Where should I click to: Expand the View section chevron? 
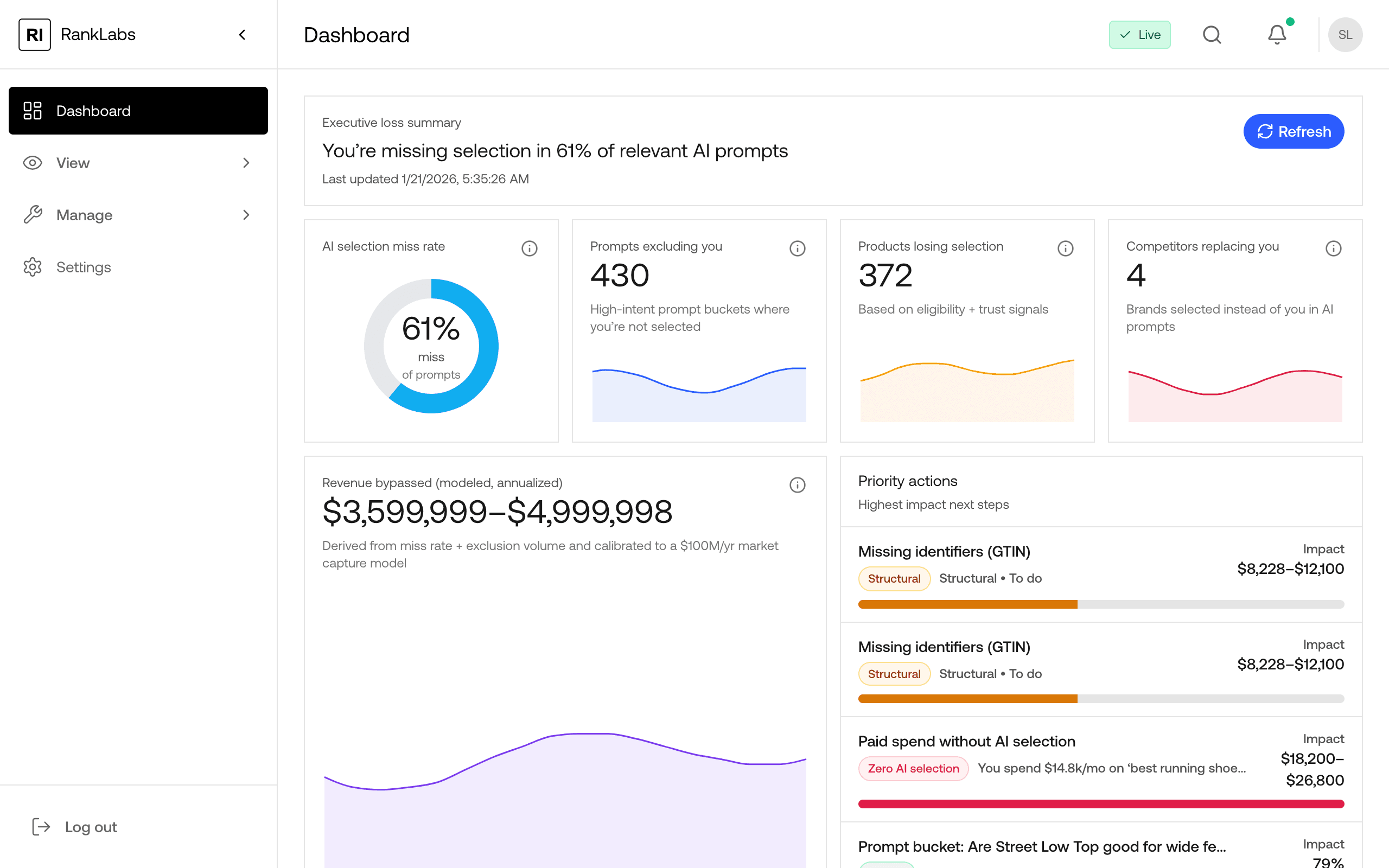coord(246,163)
